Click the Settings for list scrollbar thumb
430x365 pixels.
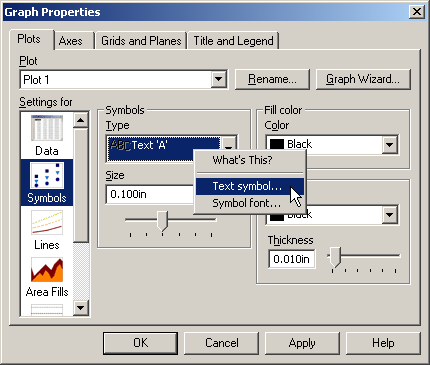point(81,185)
